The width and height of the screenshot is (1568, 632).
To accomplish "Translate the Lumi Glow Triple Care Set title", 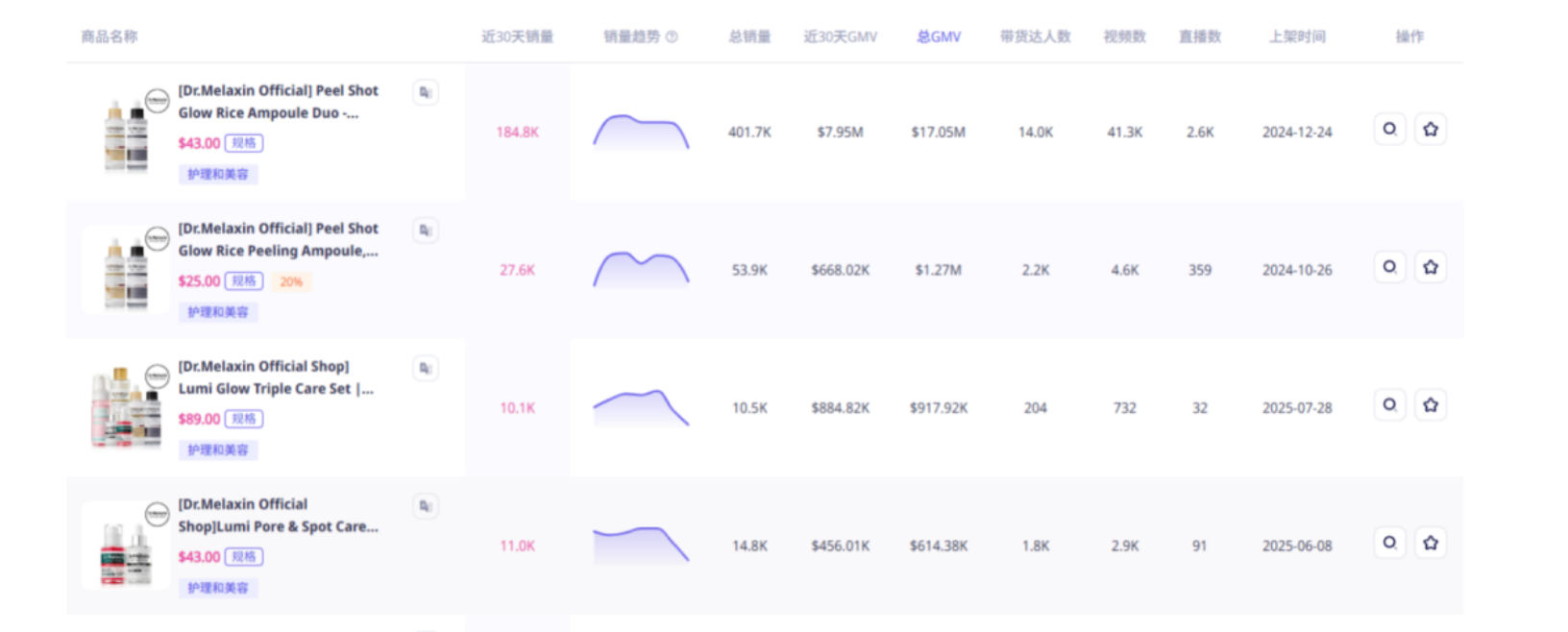I will (x=426, y=368).
